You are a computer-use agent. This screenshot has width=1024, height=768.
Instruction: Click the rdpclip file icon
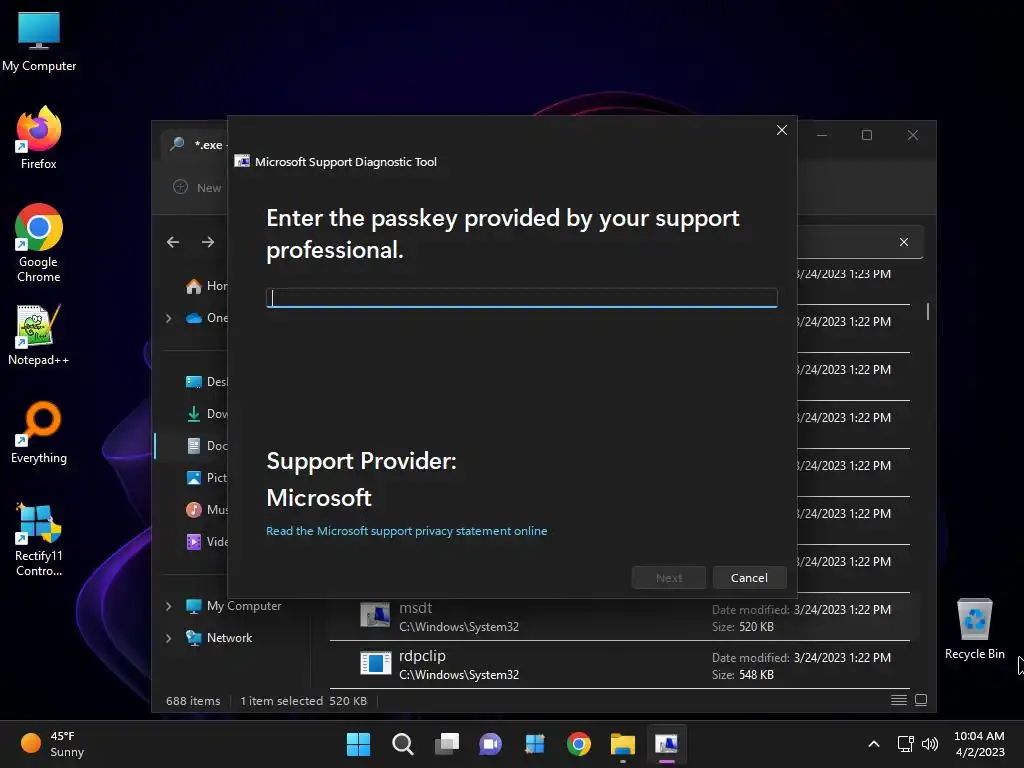pos(376,664)
